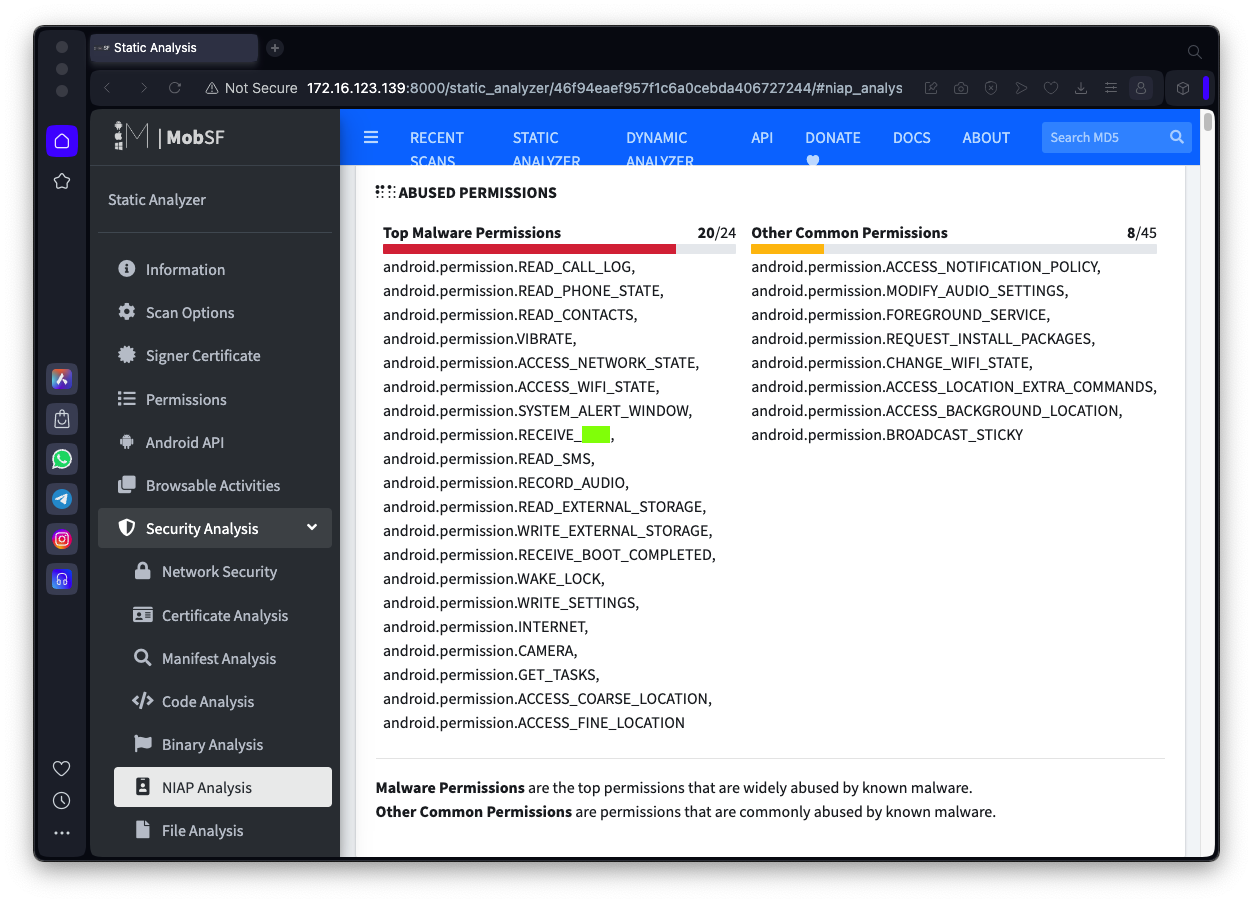Viewport: 1253px width, 903px height.
Task: Click the red Top Malware Permissions progress bar
Action: point(529,249)
